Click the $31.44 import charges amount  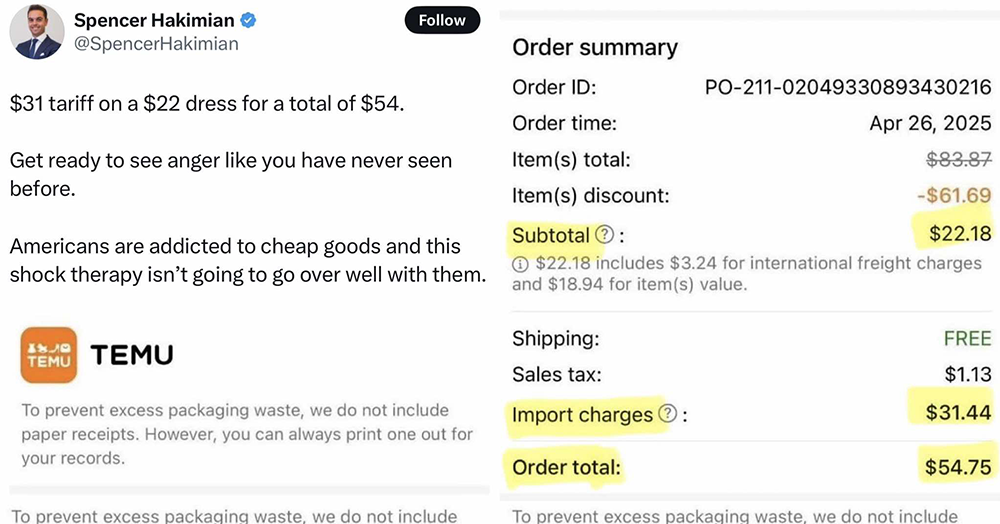pyautogui.click(x=959, y=413)
